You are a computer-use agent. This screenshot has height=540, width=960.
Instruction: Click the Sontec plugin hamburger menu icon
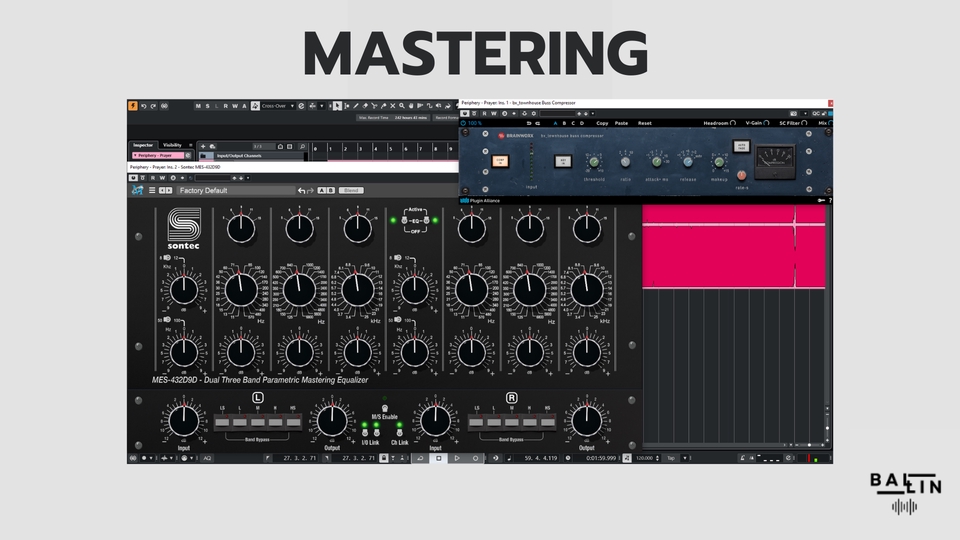pyautogui.click(x=152, y=190)
